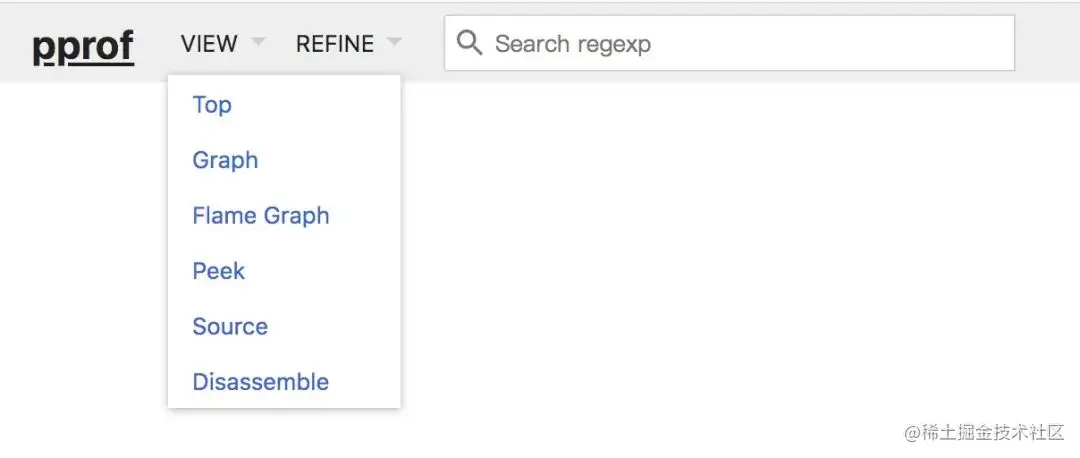This screenshot has height=458, width=1080.
Task: Switch to the Flame Graph view
Action: click(261, 216)
